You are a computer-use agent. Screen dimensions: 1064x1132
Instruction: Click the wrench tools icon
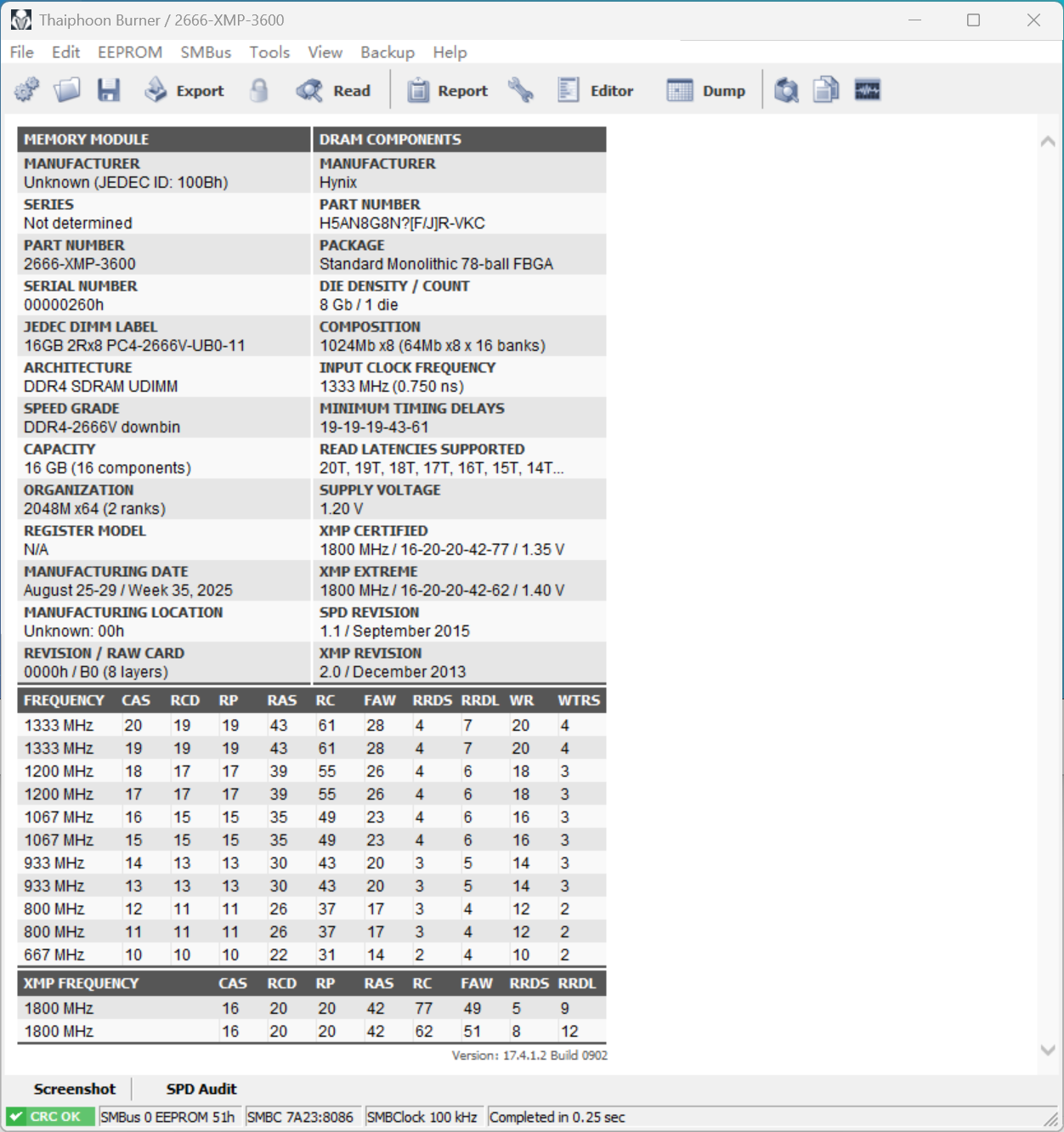click(x=520, y=90)
